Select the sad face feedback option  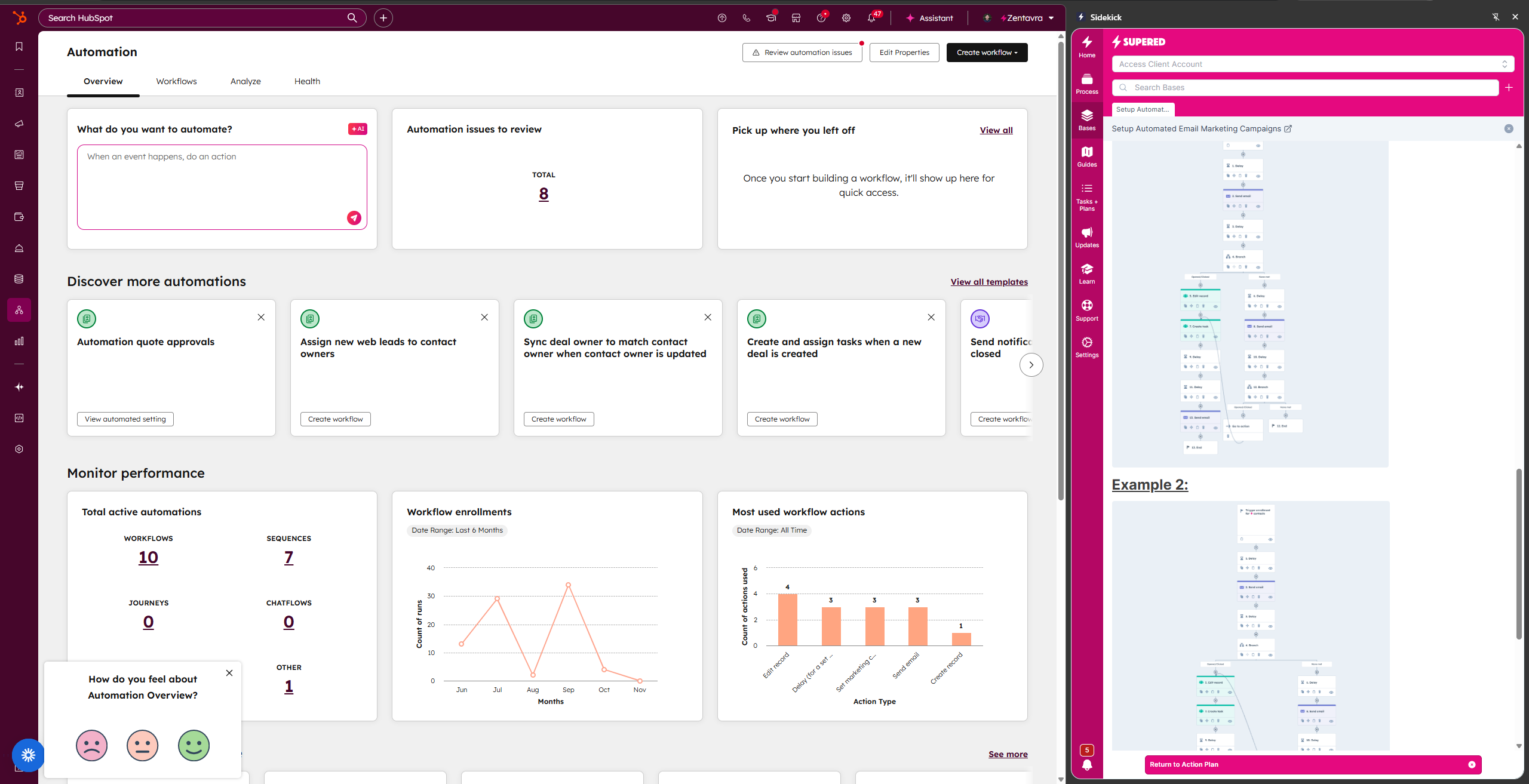(91, 745)
